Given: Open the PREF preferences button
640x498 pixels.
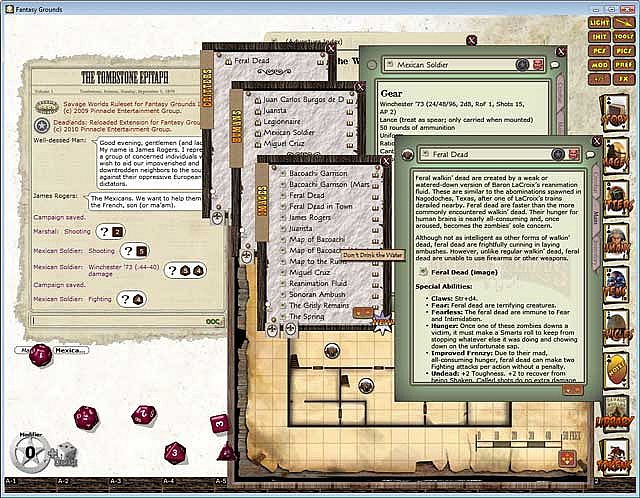Looking at the screenshot, I should (x=624, y=64).
